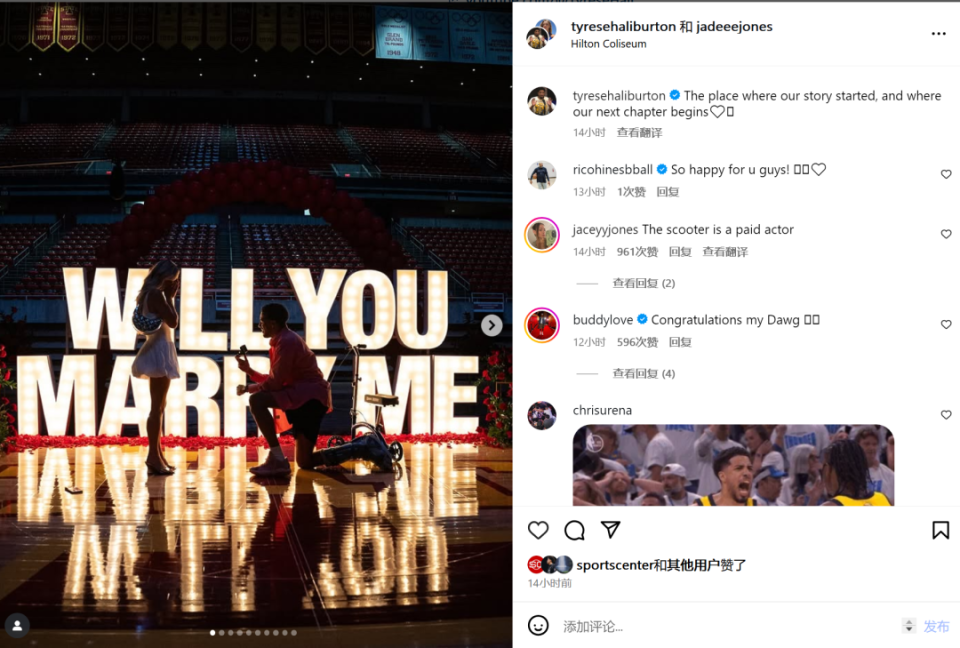This screenshot has height=648, width=960.
Task: Show translation of the post caption
Action: (639, 132)
